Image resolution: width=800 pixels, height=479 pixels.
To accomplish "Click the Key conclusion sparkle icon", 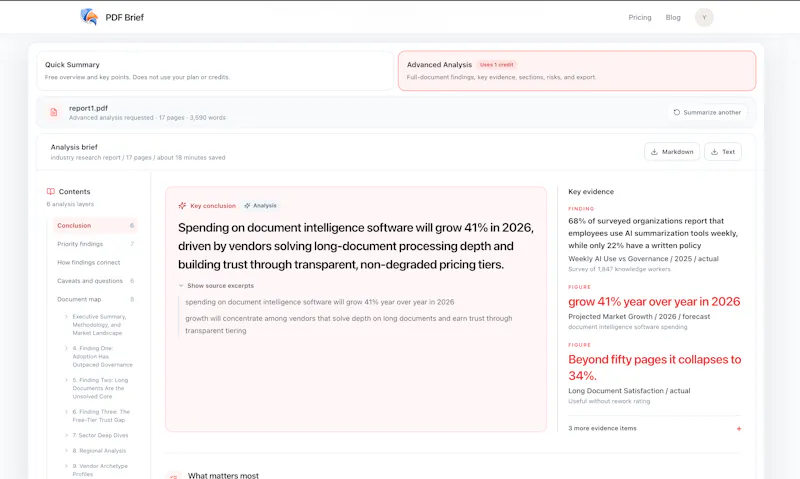I will (182, 206).
